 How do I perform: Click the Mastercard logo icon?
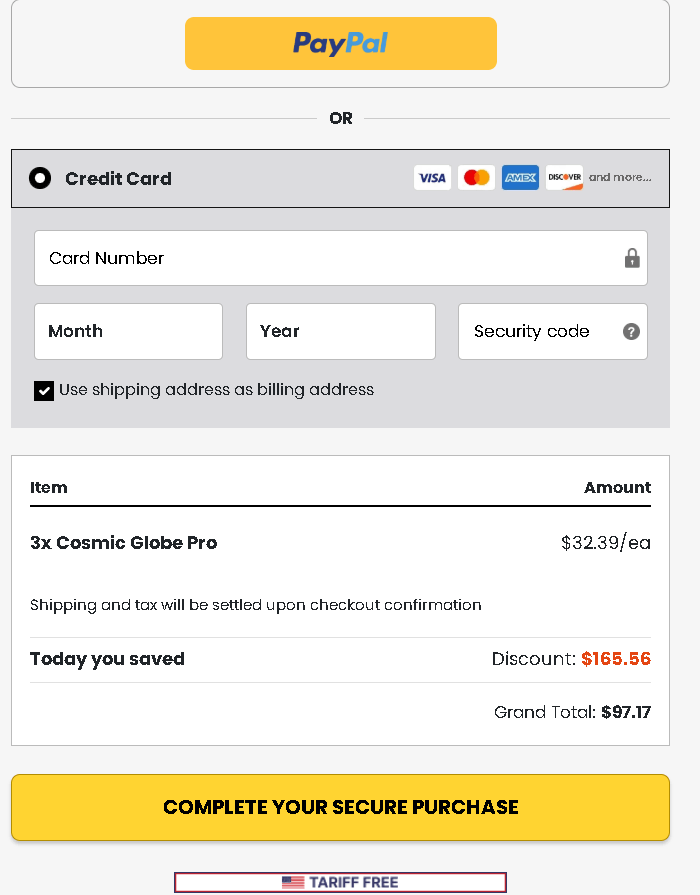click(477, 178)
